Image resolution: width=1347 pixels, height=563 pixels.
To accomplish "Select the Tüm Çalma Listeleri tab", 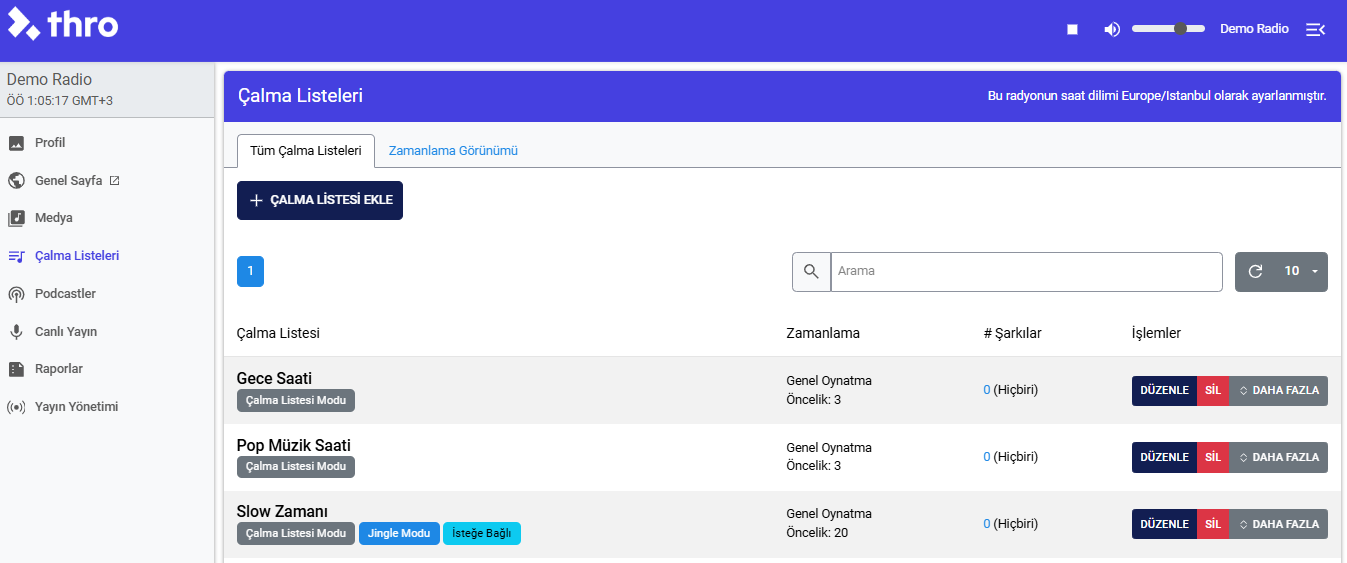I will 306,151.
